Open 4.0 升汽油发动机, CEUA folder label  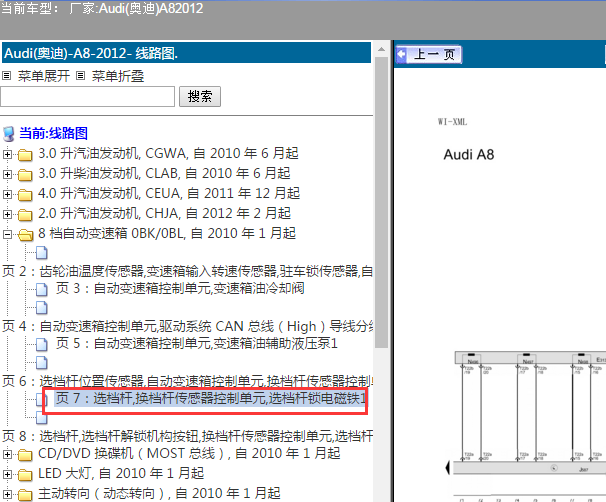[x=169, y=193]
